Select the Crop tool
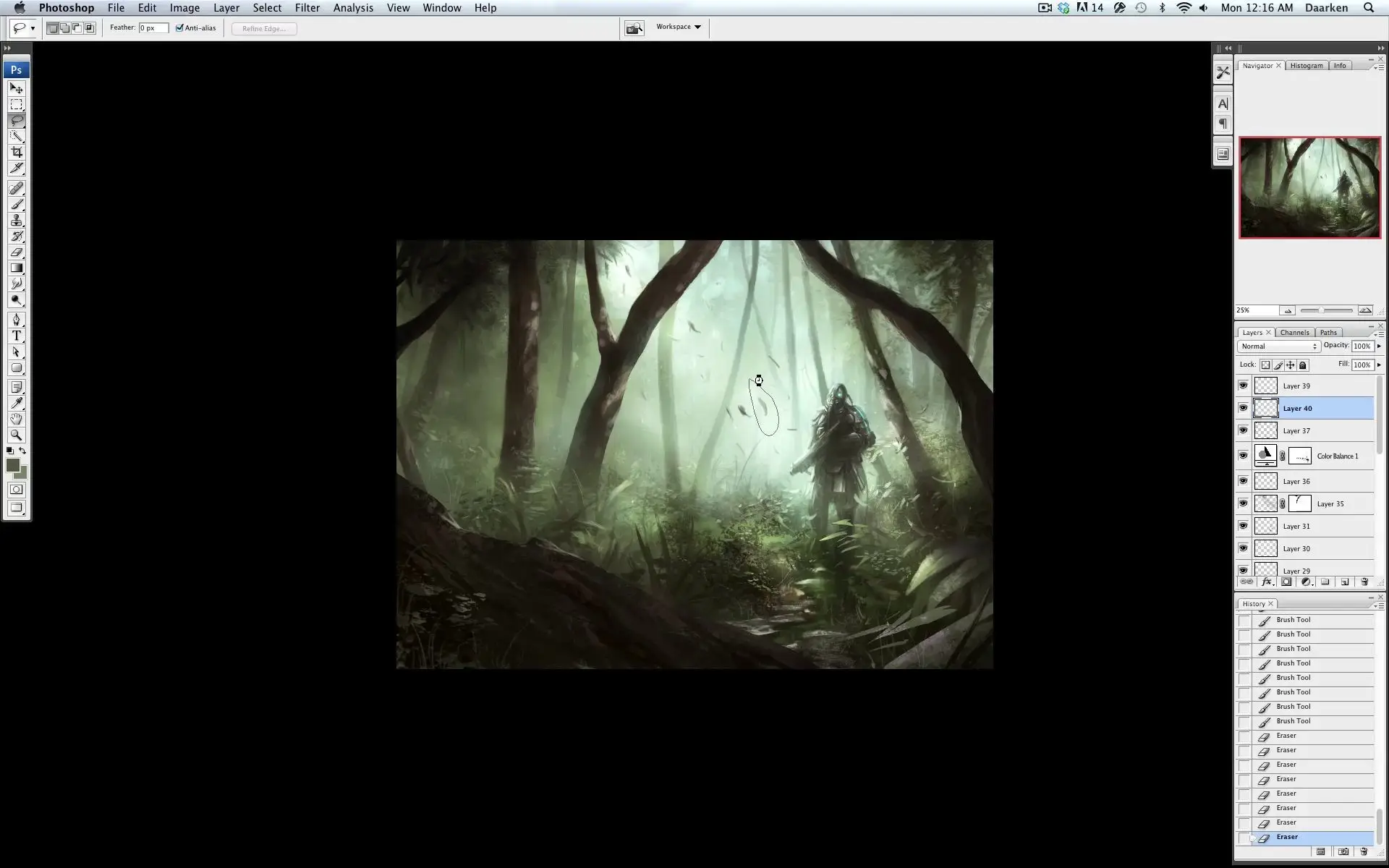 [x=16, y=152]
